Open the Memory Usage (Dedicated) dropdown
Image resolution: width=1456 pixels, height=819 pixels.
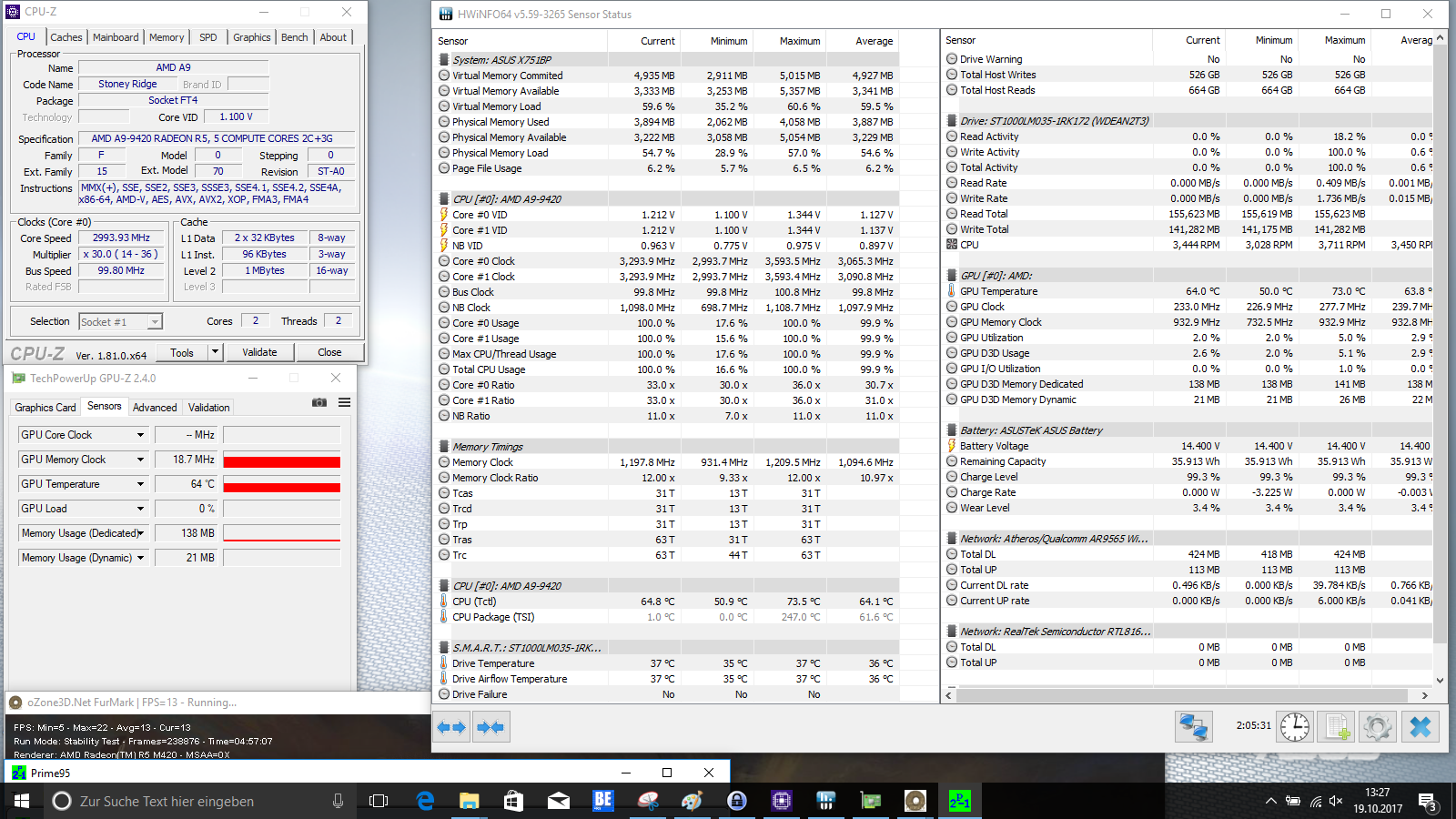point(140,533)
